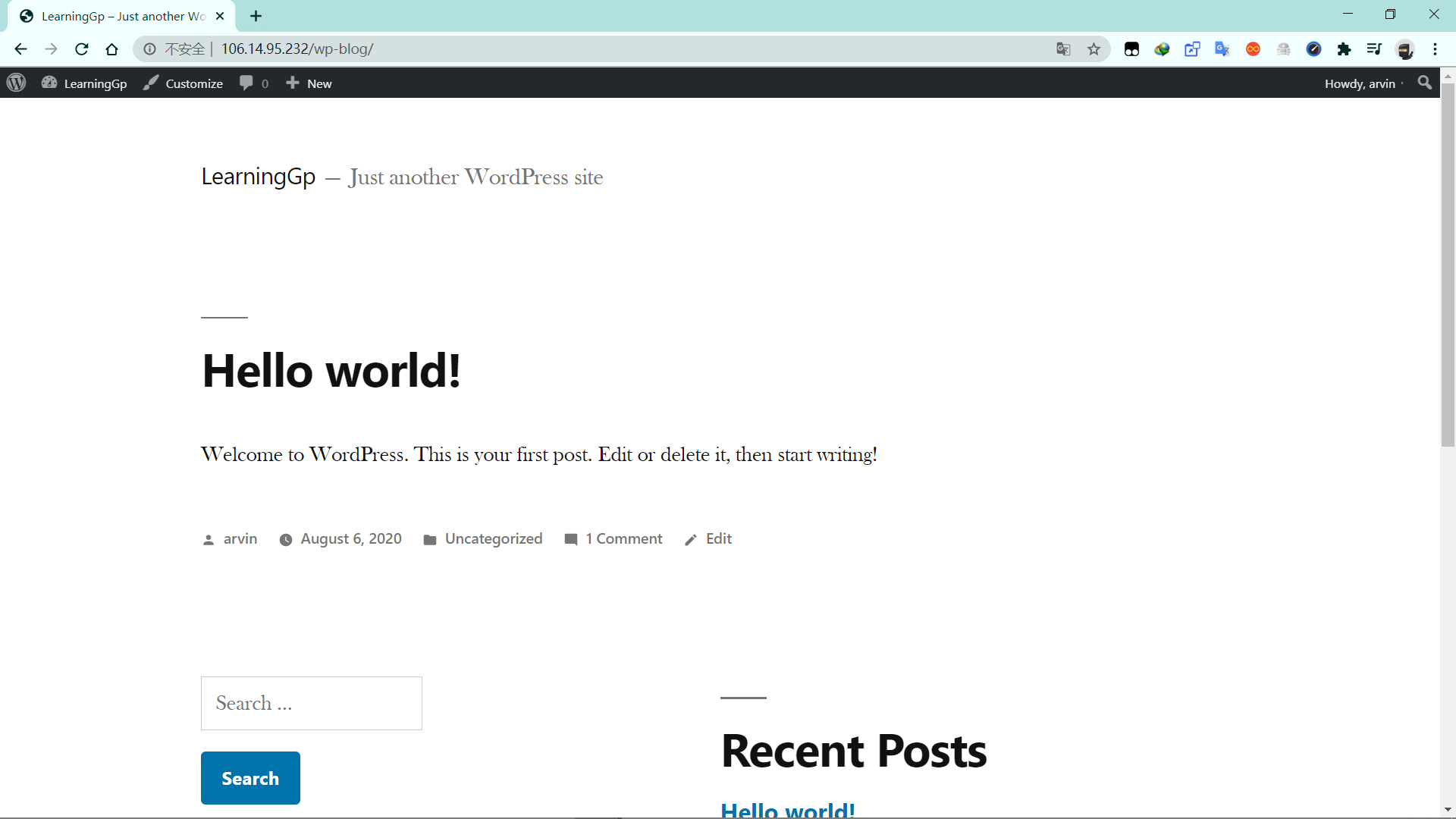The height and width of the screenshot is (819, 1456).
Task: Click the WordPress logo in admin bar
Action: [17, 83]
